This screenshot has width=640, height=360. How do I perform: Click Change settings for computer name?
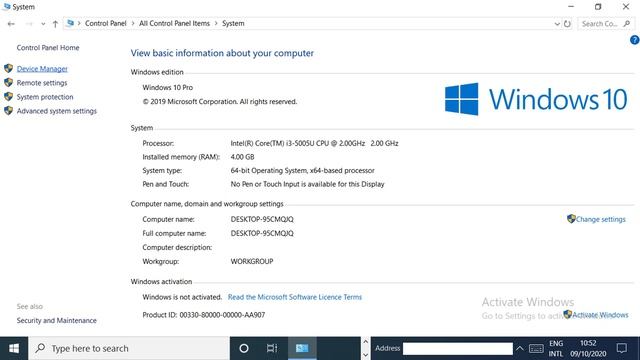600,219
